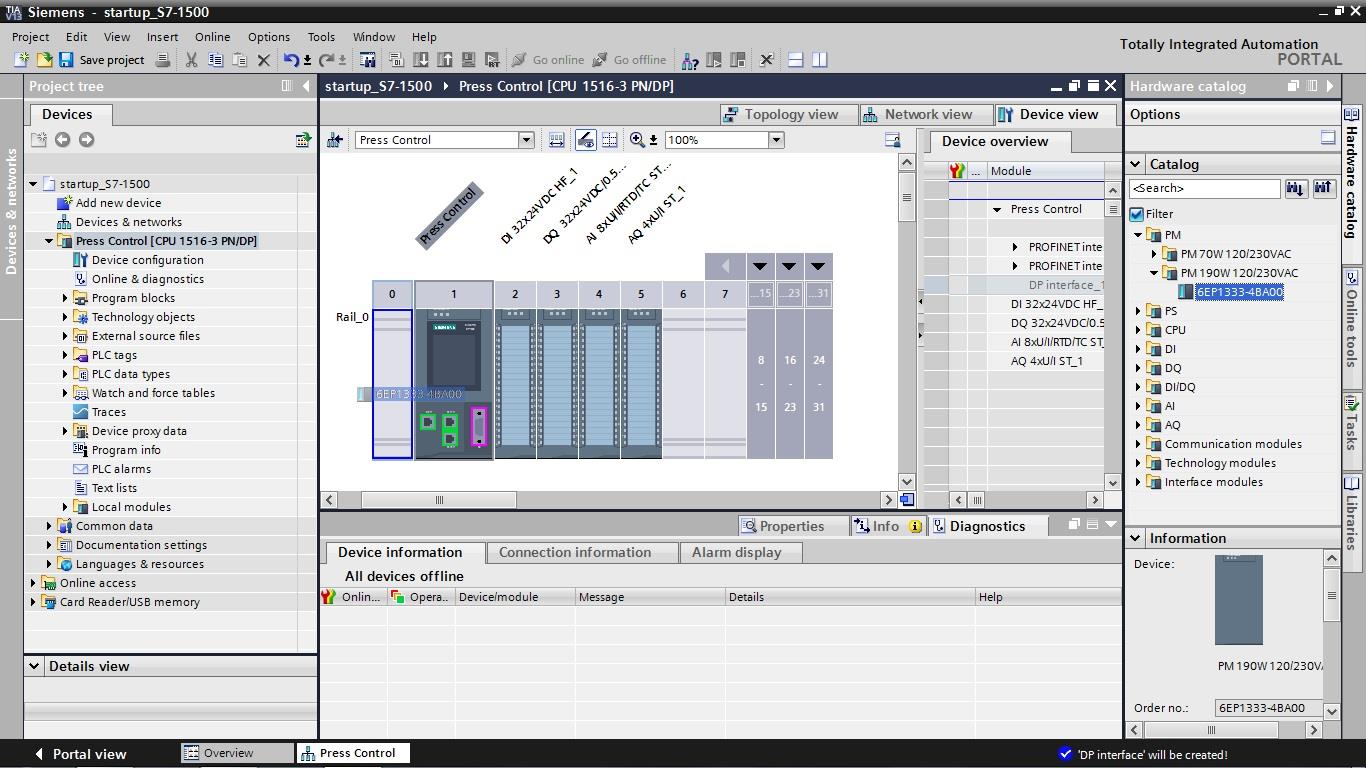Click the Cross-references X icon
This screenshot has height=768, width=1366.
coord(767,60)
